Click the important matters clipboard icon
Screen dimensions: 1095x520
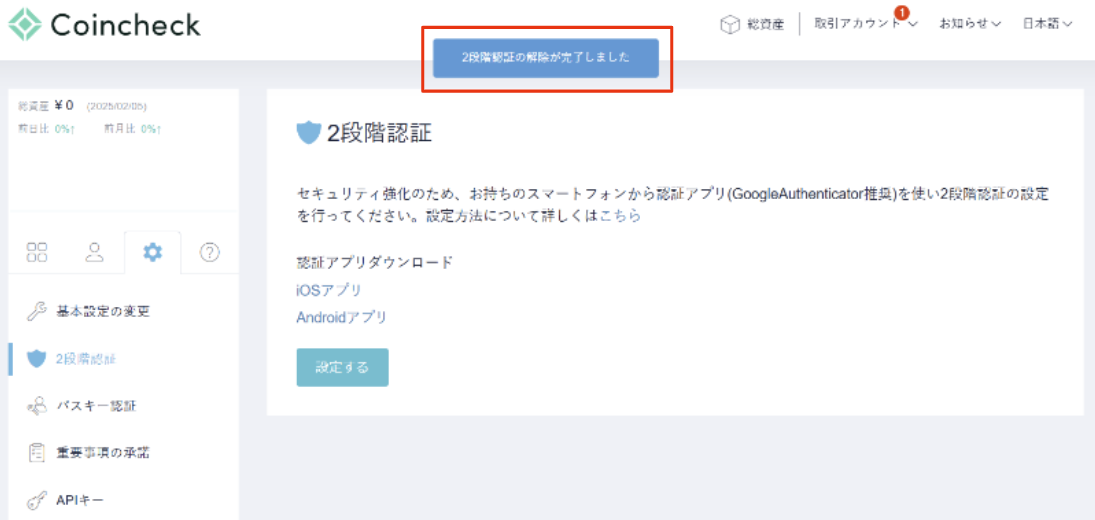37,453
